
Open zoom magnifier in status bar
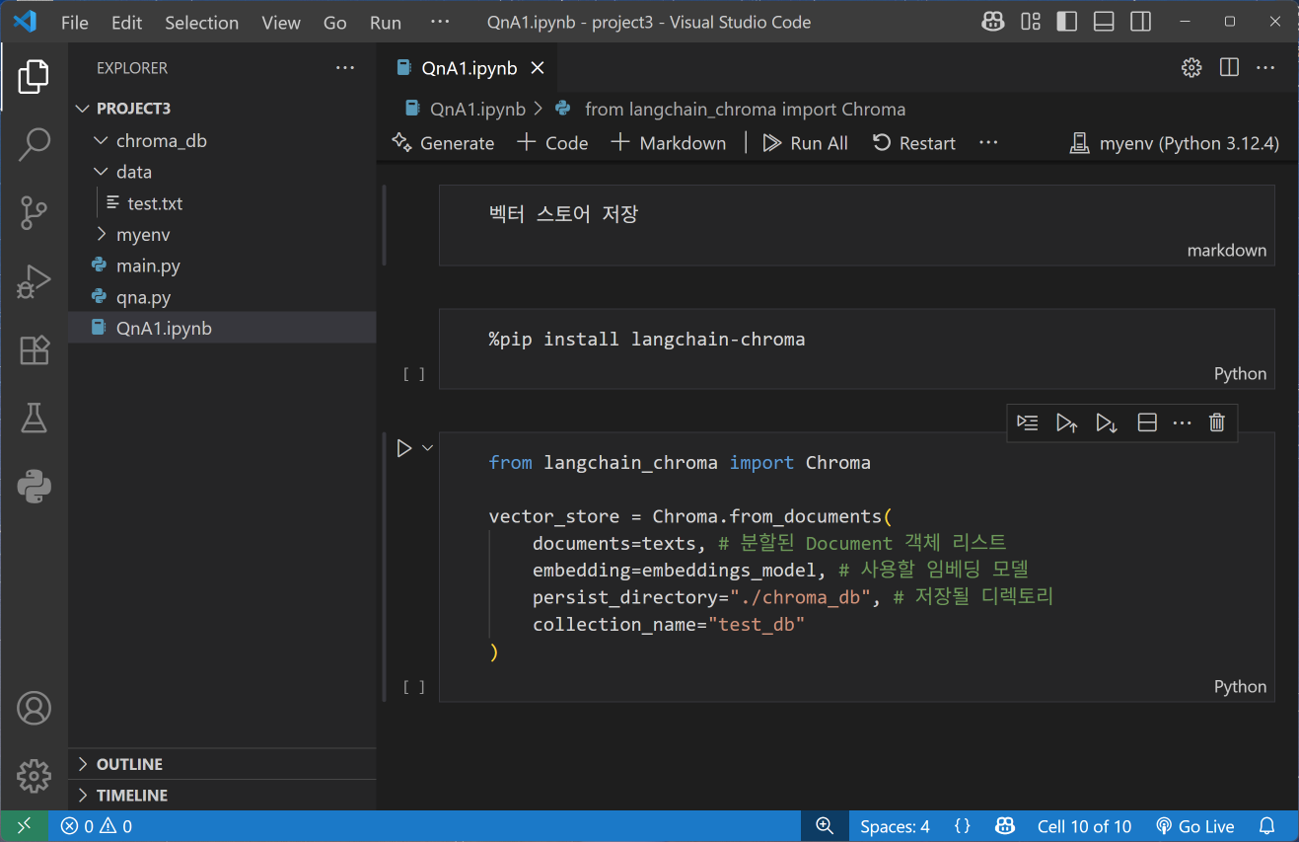[825, 826]
